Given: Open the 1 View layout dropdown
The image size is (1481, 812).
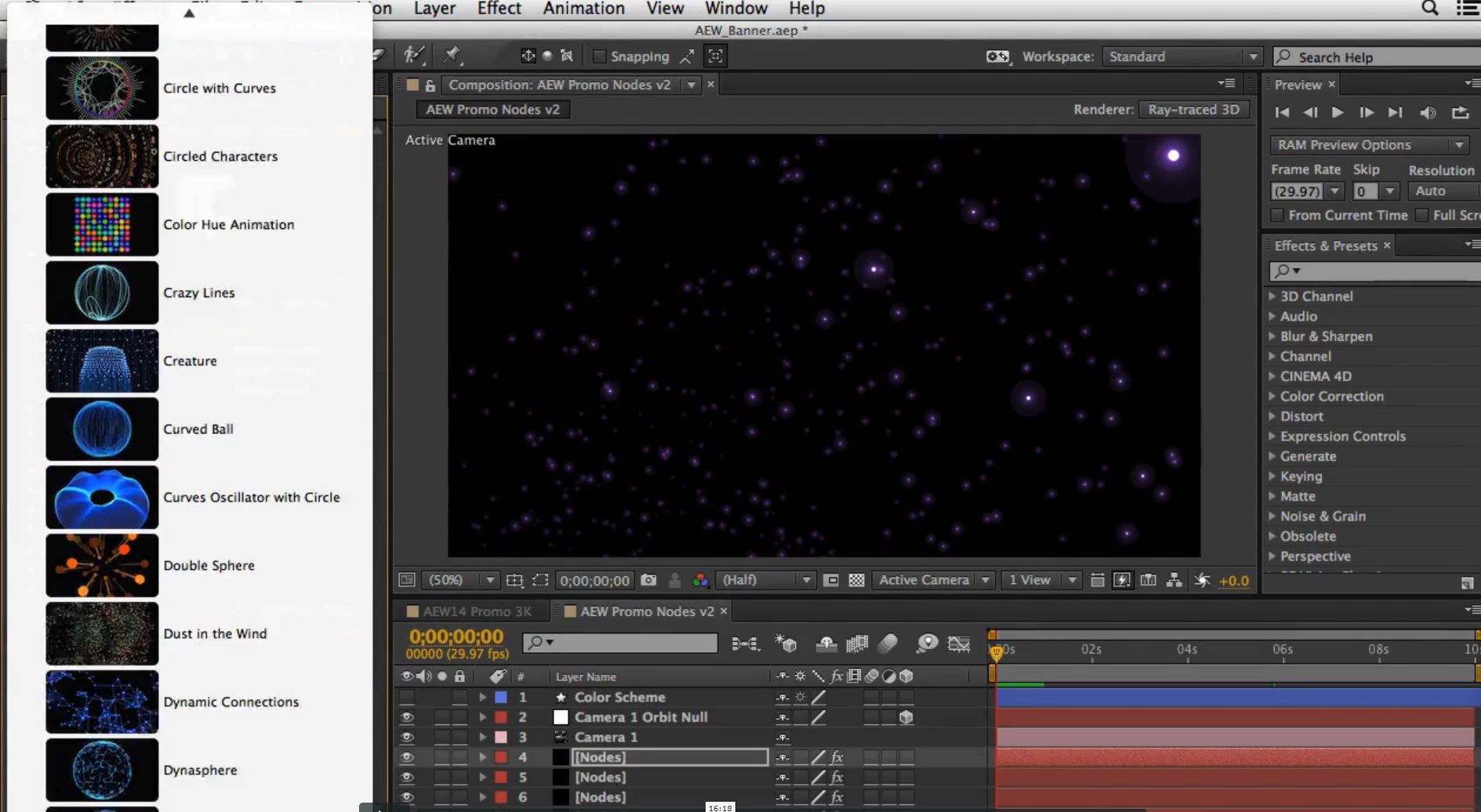Looking at the screenshot, I should [1040, 580].
